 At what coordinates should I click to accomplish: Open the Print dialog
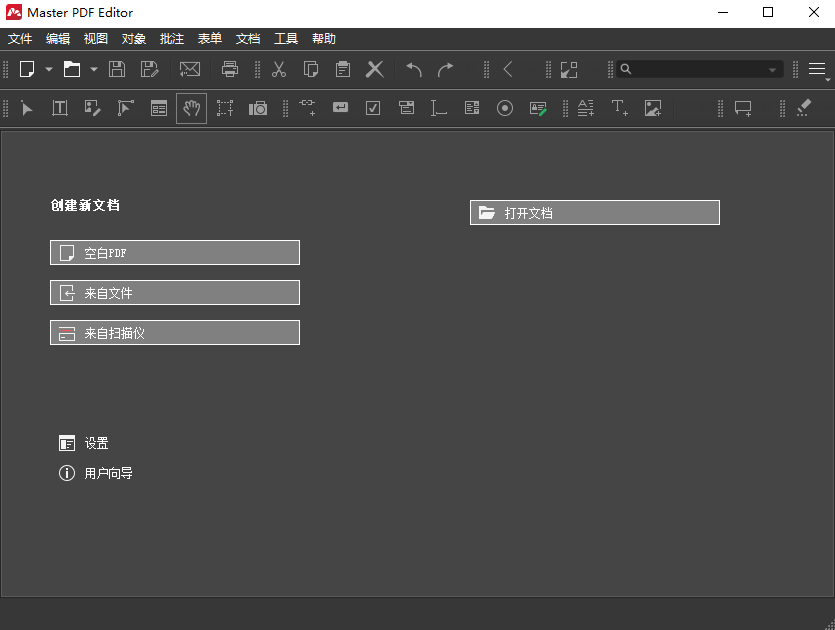pos(230,69)
